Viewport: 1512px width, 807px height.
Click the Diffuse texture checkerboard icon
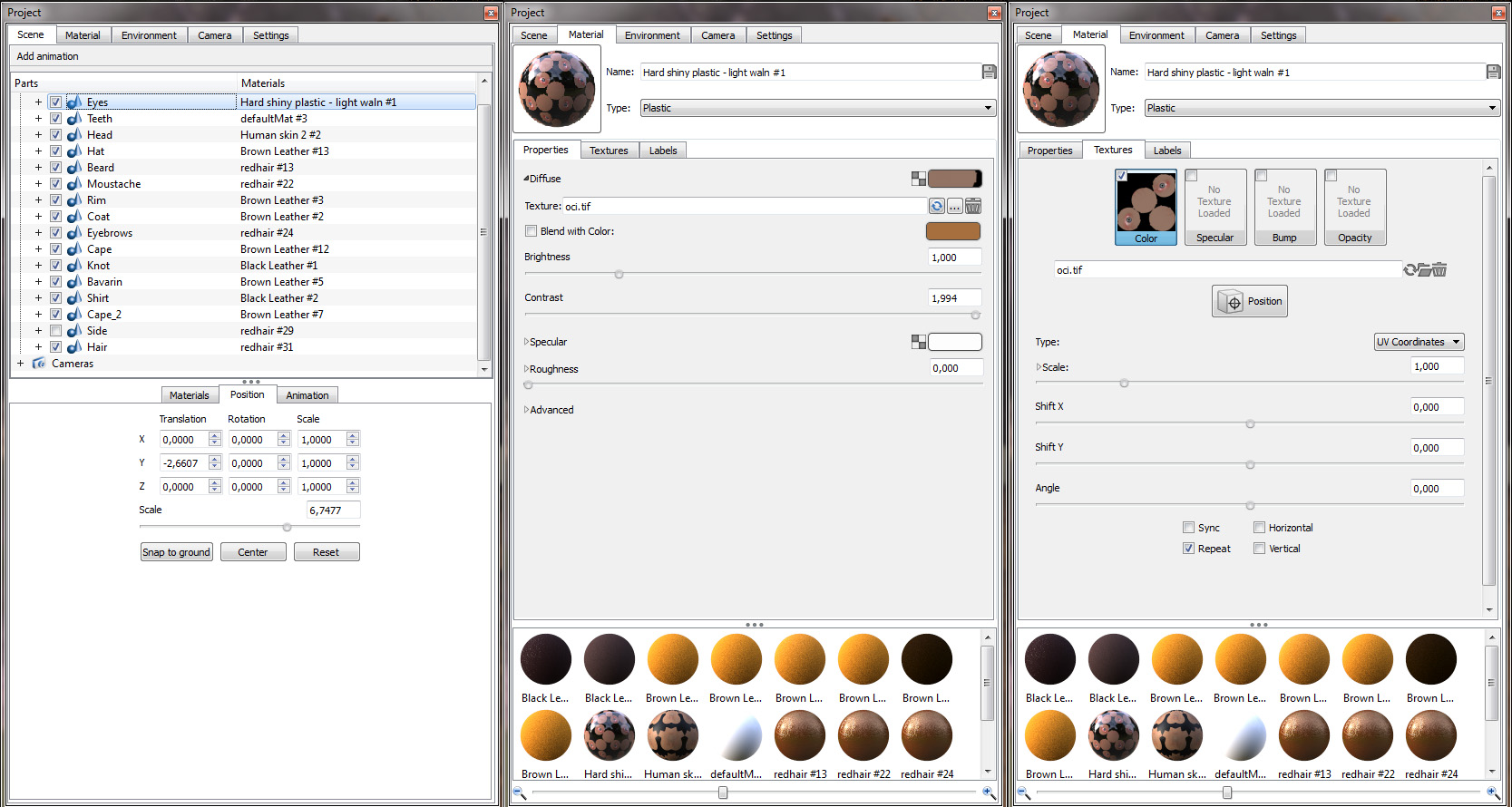pos(919,179)
